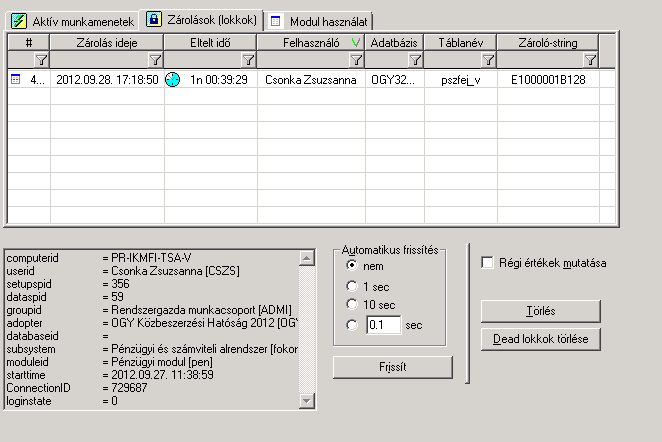Click the lightning icon on Aktív munkamenetek tab
The height and width of the screenshot is (442, 662).
[19, 21]
